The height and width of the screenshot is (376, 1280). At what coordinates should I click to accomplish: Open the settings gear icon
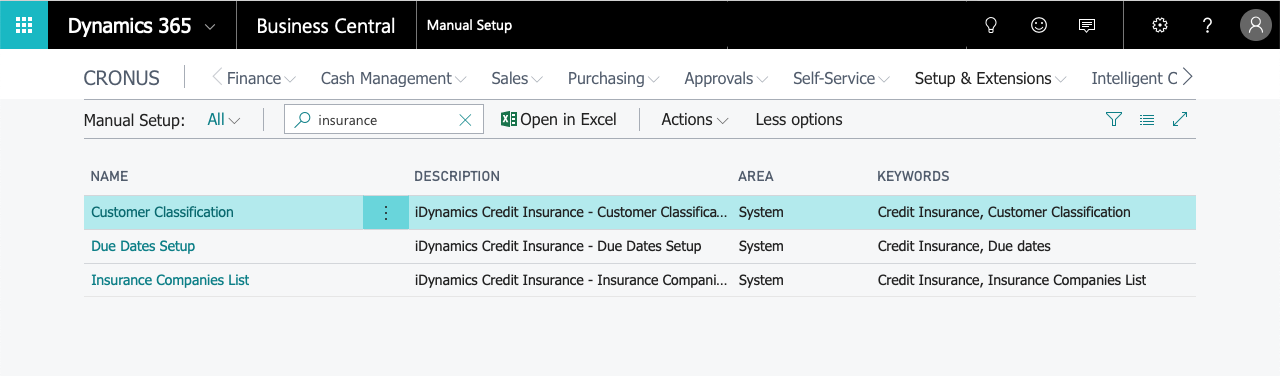[x=1160, y=26]
